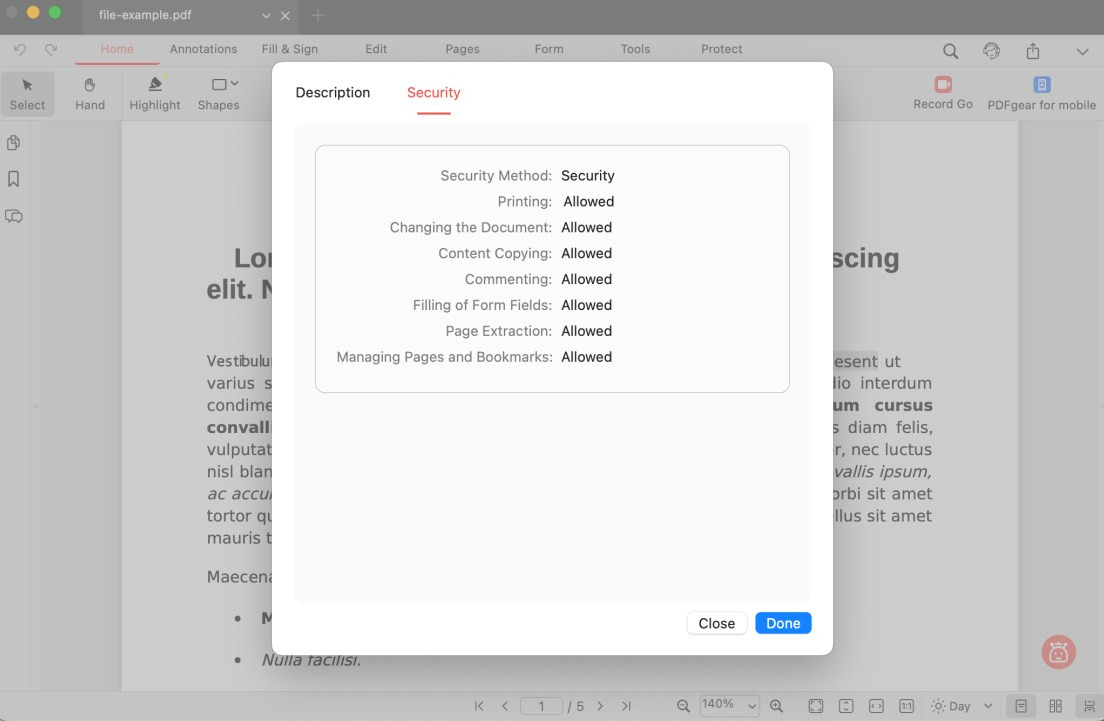
Task: Add a new tab with plus
Action: pyautogui.click(x=318, y=15)
